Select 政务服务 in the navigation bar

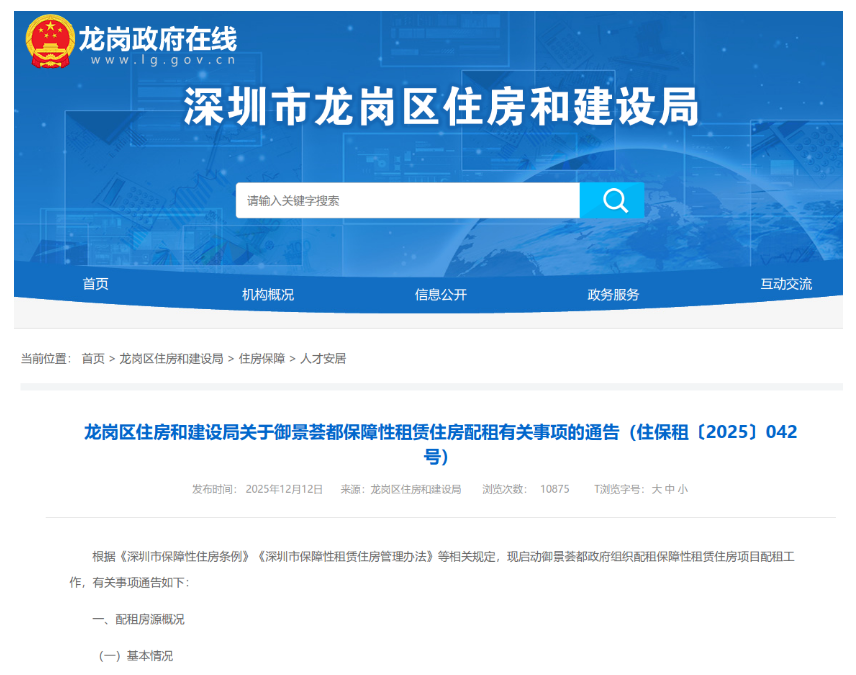[x=613, y=294]
